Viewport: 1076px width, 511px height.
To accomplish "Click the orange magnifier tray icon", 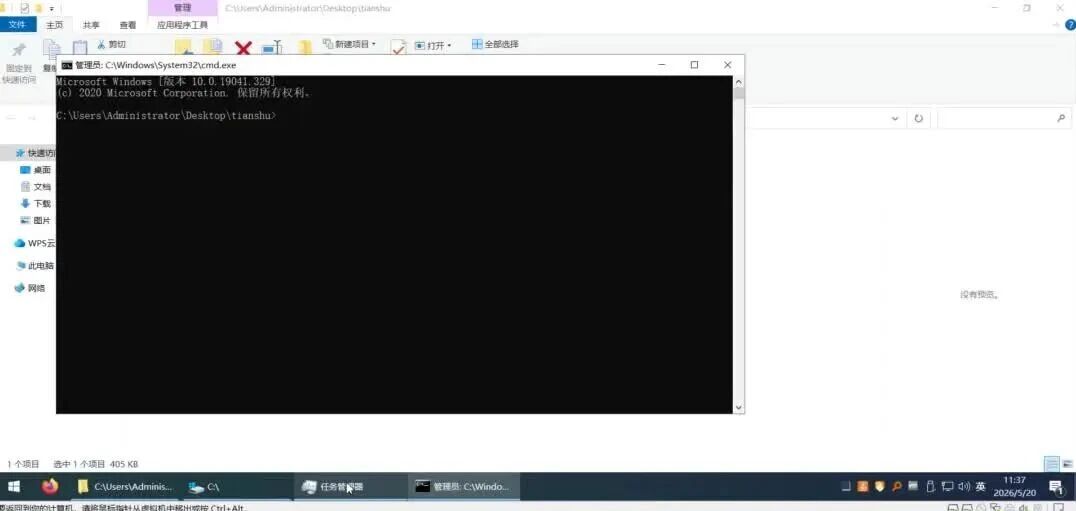I will (x=896, y=487).
